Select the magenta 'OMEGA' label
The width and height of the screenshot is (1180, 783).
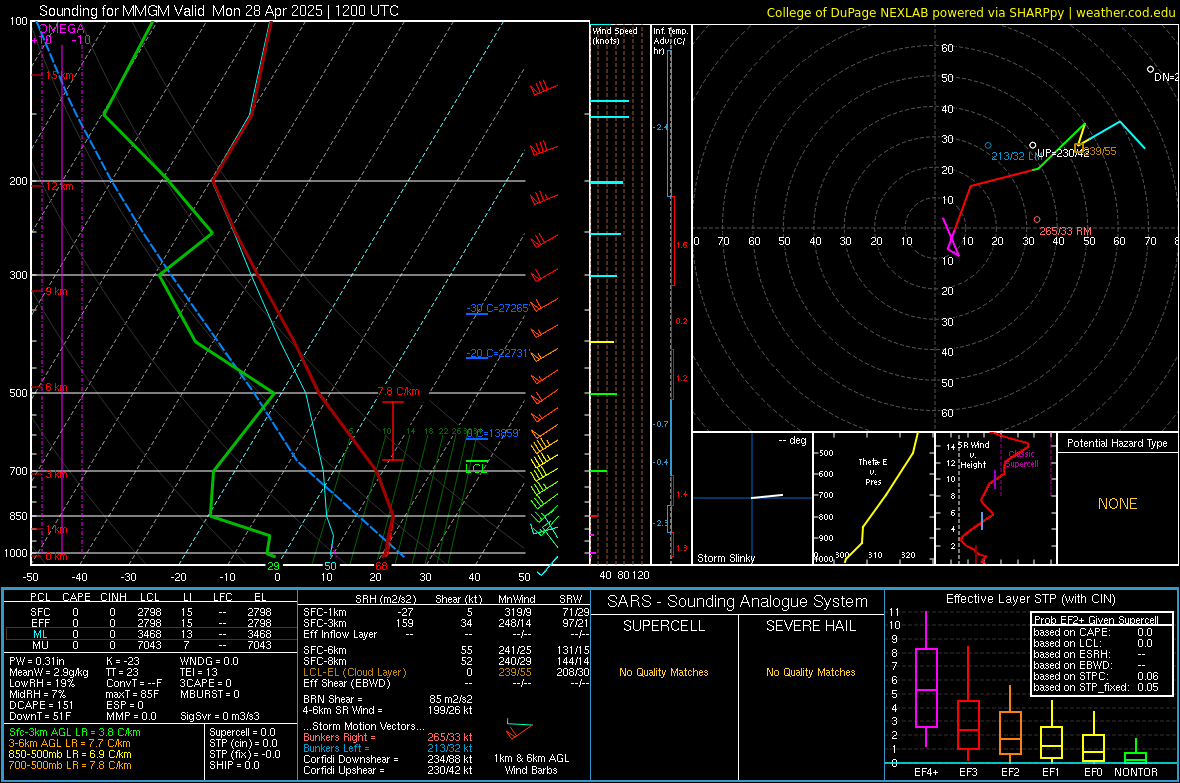(x=61, y=29)
